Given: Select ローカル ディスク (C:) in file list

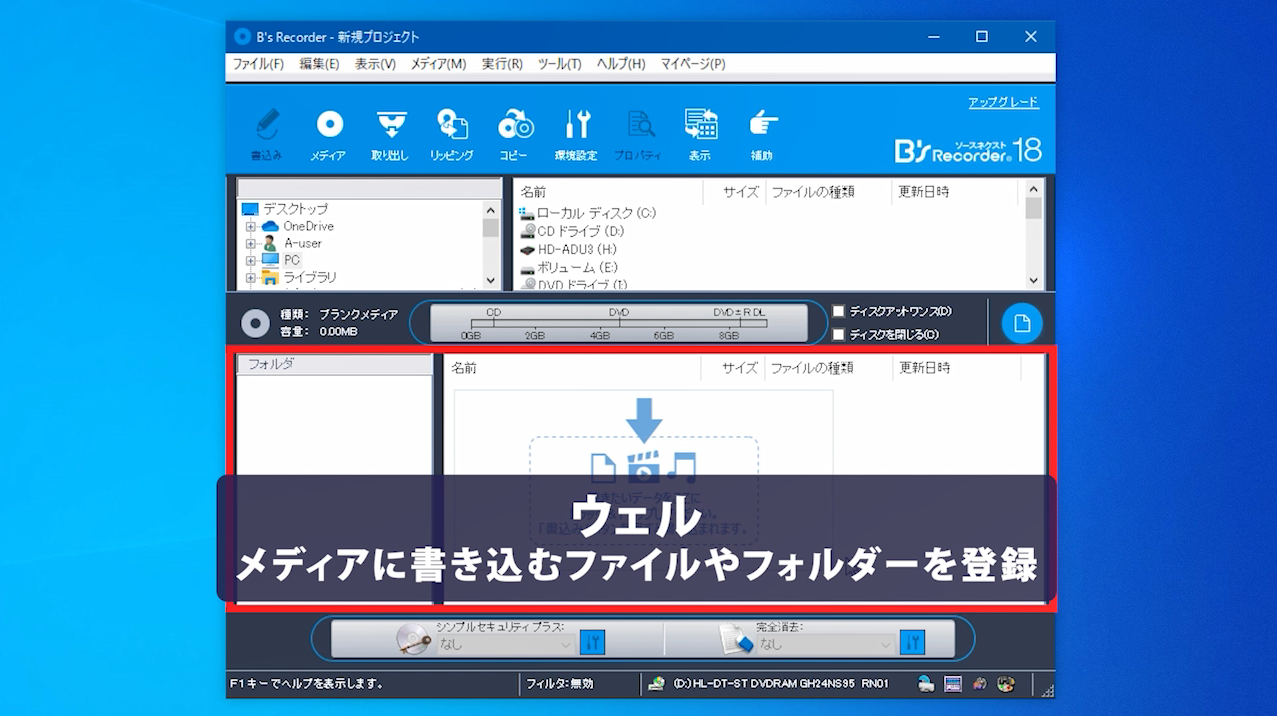Looking at the screenshot, I should click(x=595, y=213).
